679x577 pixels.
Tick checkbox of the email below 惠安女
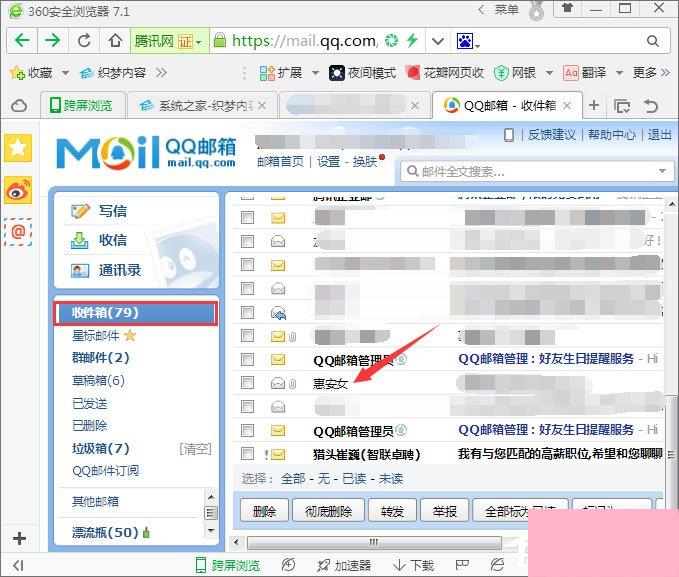[247, 406]
